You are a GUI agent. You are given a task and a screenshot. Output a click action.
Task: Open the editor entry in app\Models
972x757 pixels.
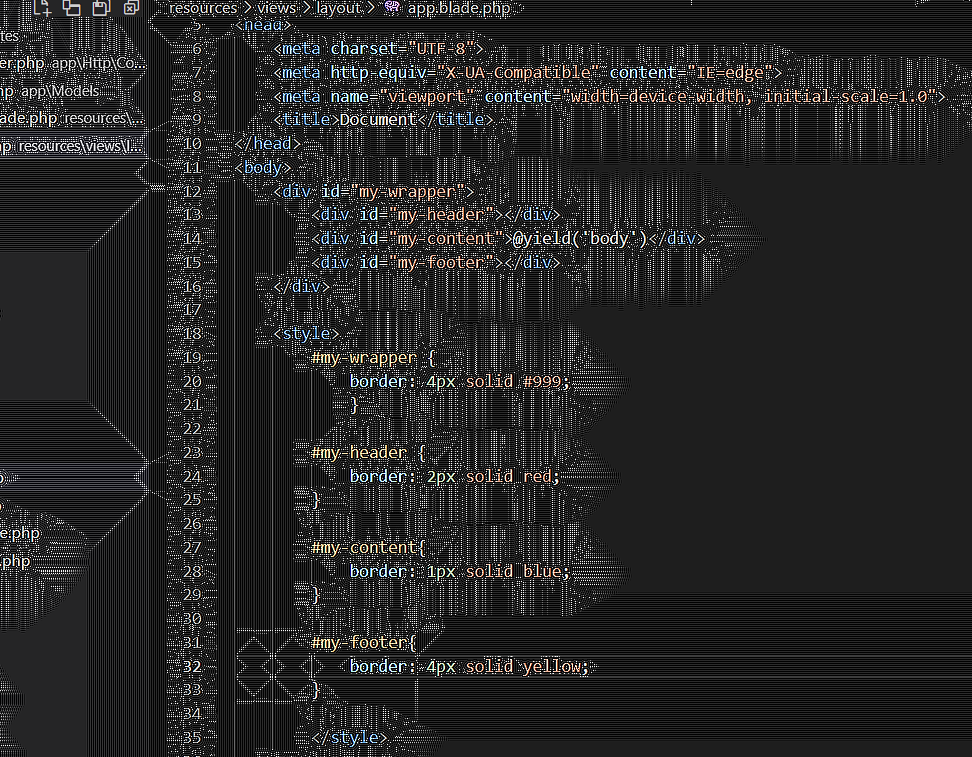[50, 91]
